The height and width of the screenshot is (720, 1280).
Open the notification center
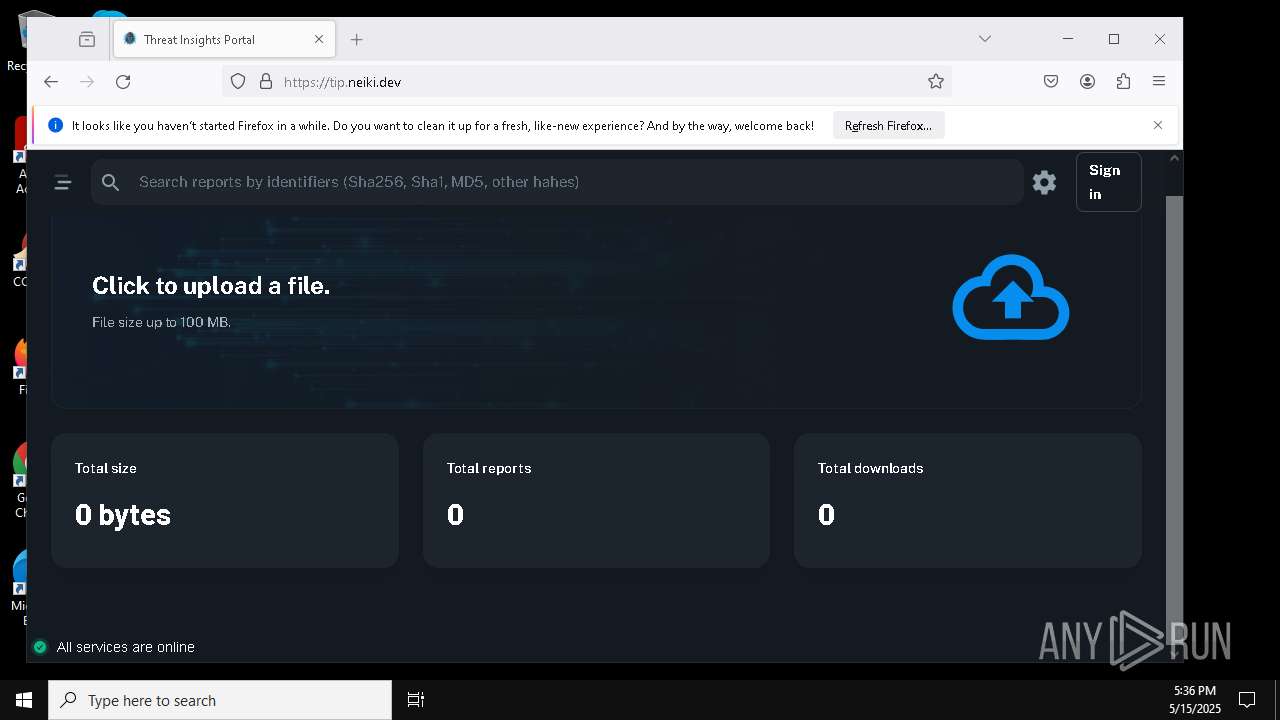click(x=1247, y=700)
